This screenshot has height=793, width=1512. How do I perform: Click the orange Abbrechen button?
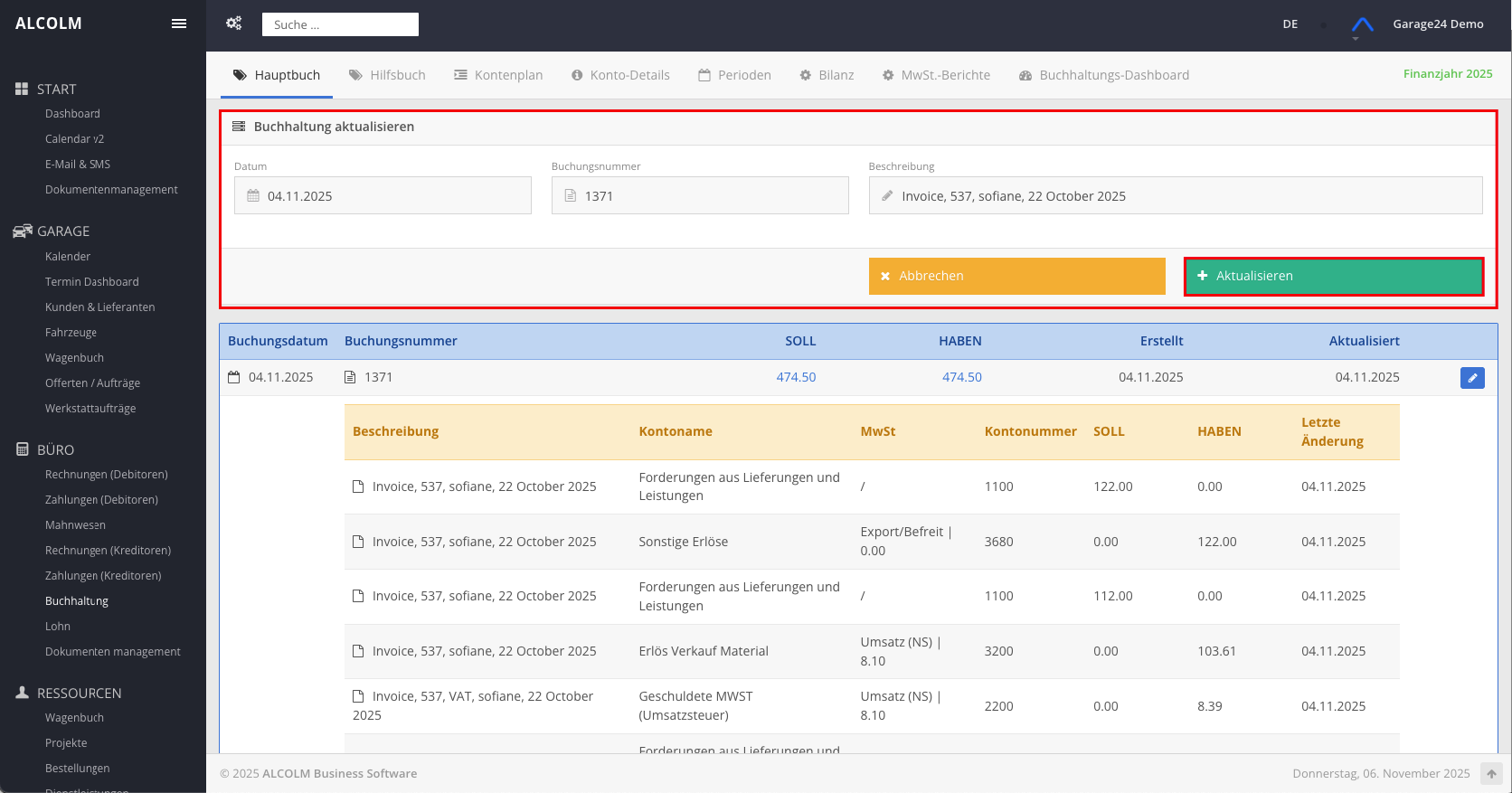coord(1016,276)
